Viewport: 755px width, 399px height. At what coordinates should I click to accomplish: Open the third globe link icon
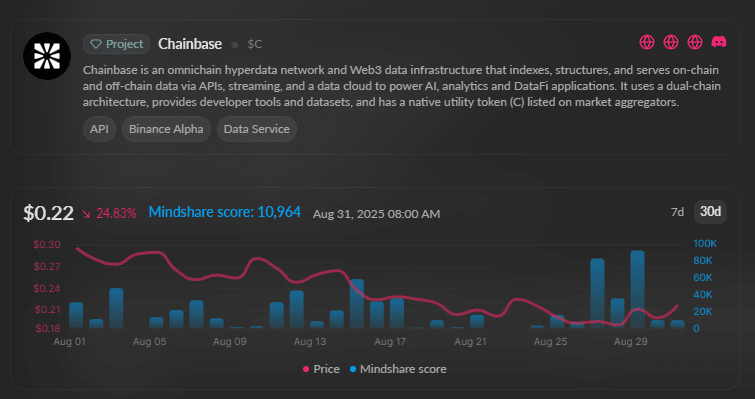tap(695, 42)
